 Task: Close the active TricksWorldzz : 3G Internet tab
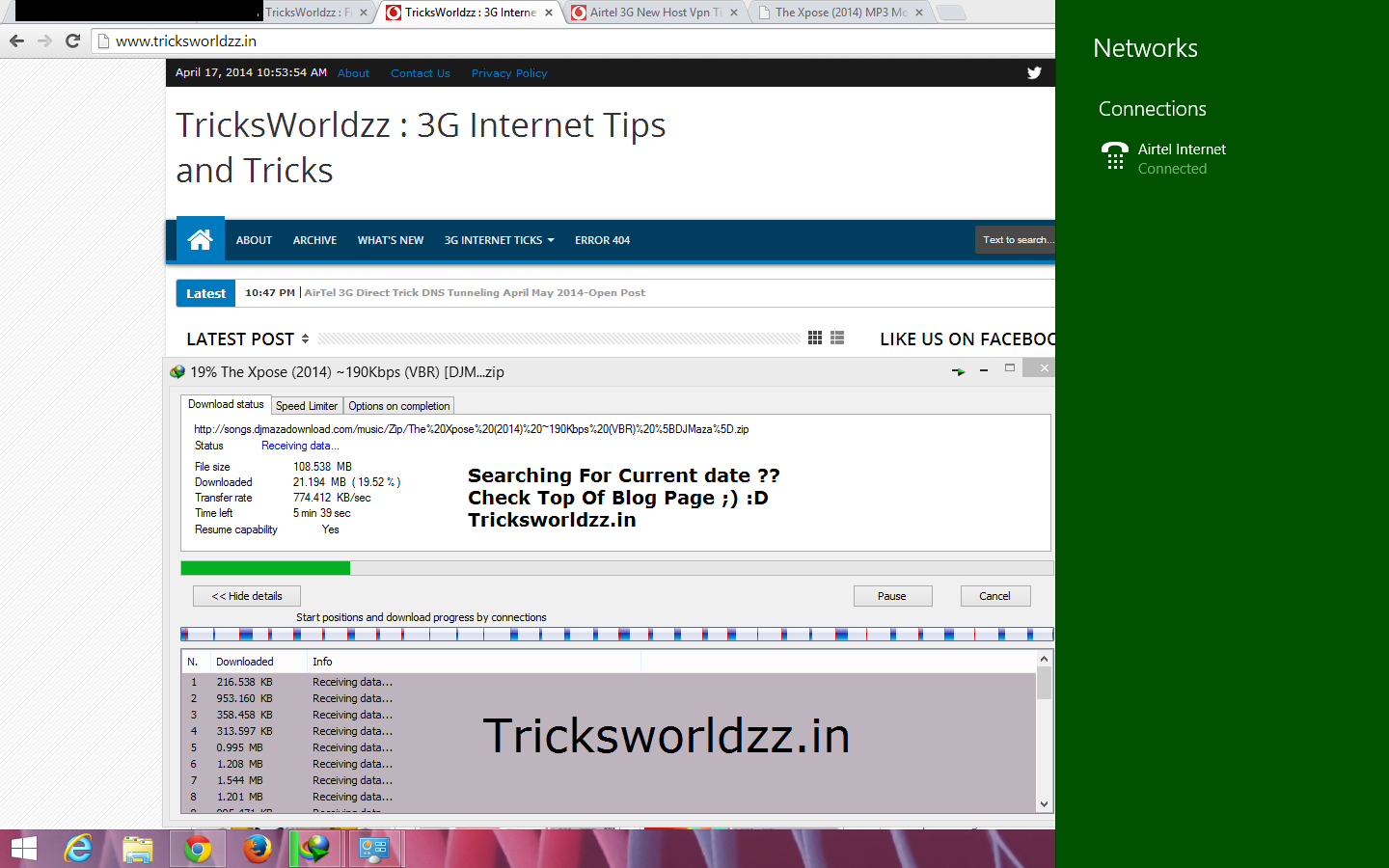tap(549, 13)
